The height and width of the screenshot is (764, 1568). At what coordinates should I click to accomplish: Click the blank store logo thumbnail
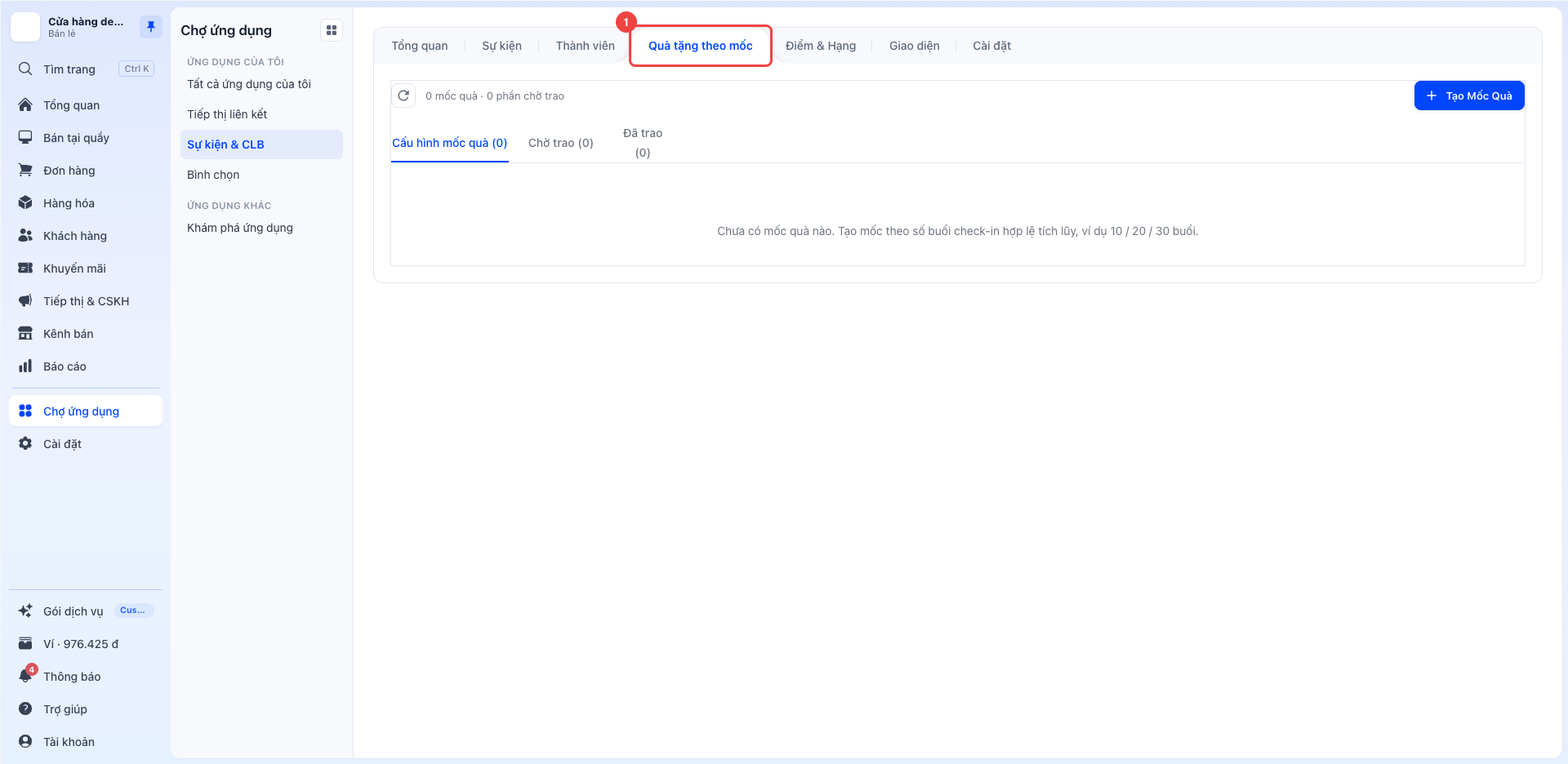click(25, 27)
